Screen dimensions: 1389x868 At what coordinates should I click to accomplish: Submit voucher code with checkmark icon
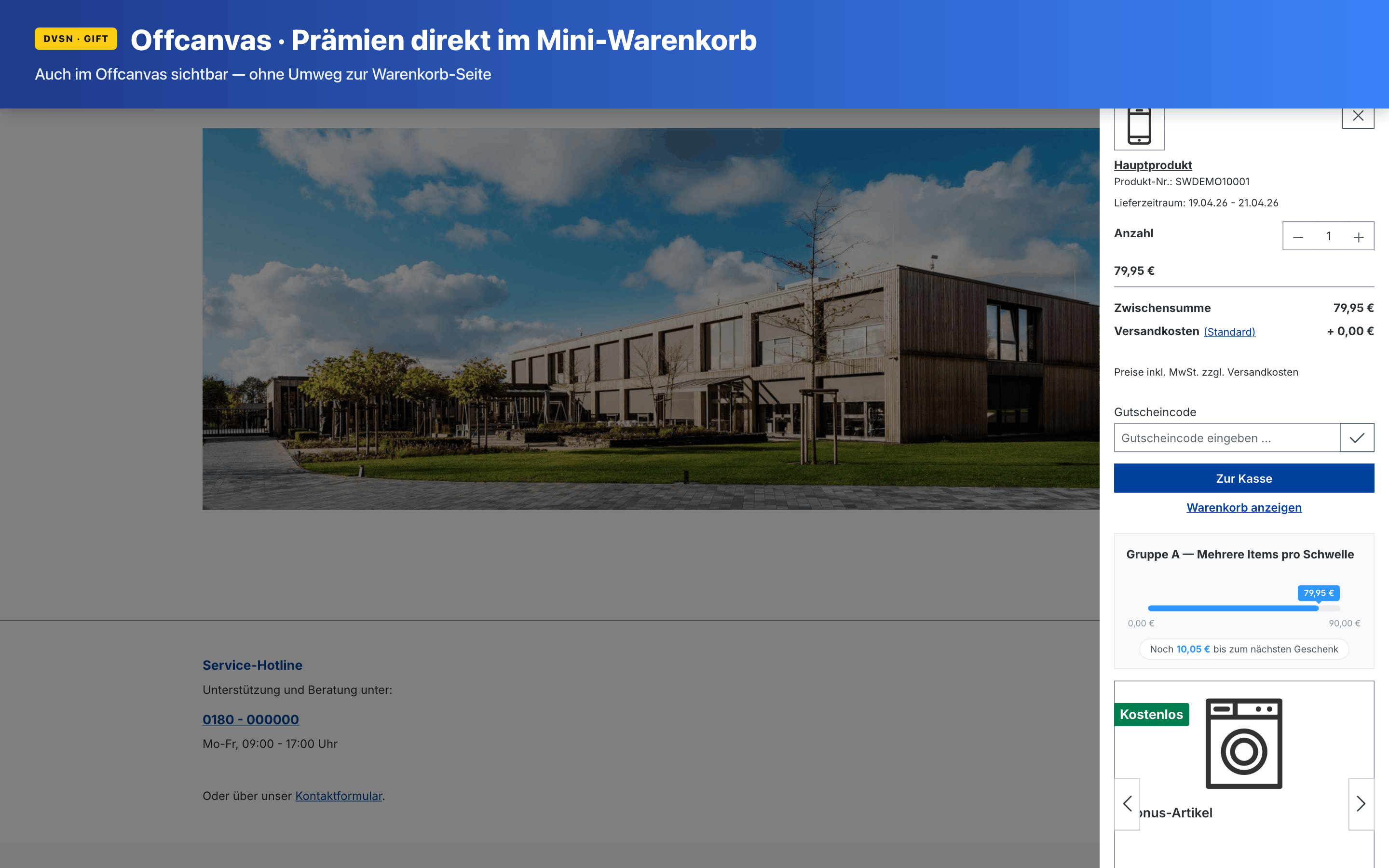tap(1357, 438)
